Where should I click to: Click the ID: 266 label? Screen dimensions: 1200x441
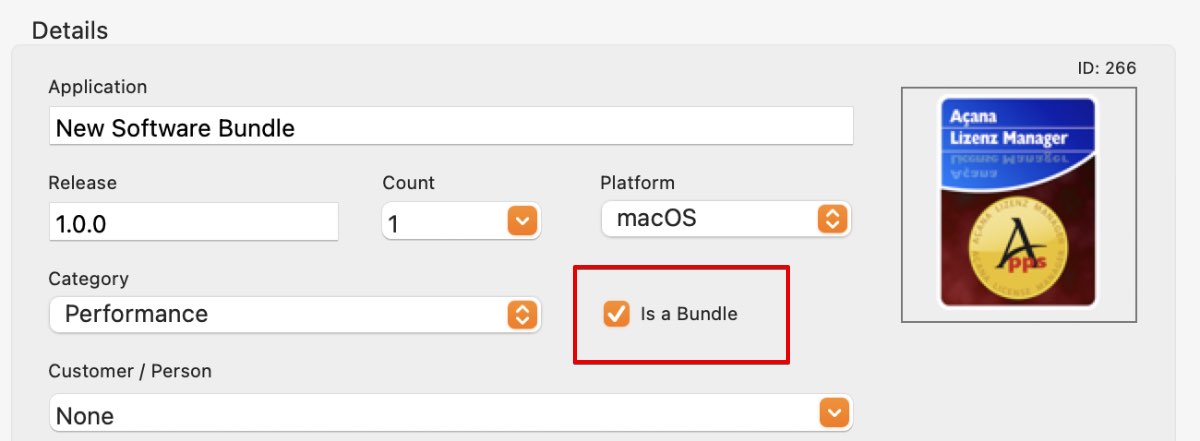click(1106, 68)
